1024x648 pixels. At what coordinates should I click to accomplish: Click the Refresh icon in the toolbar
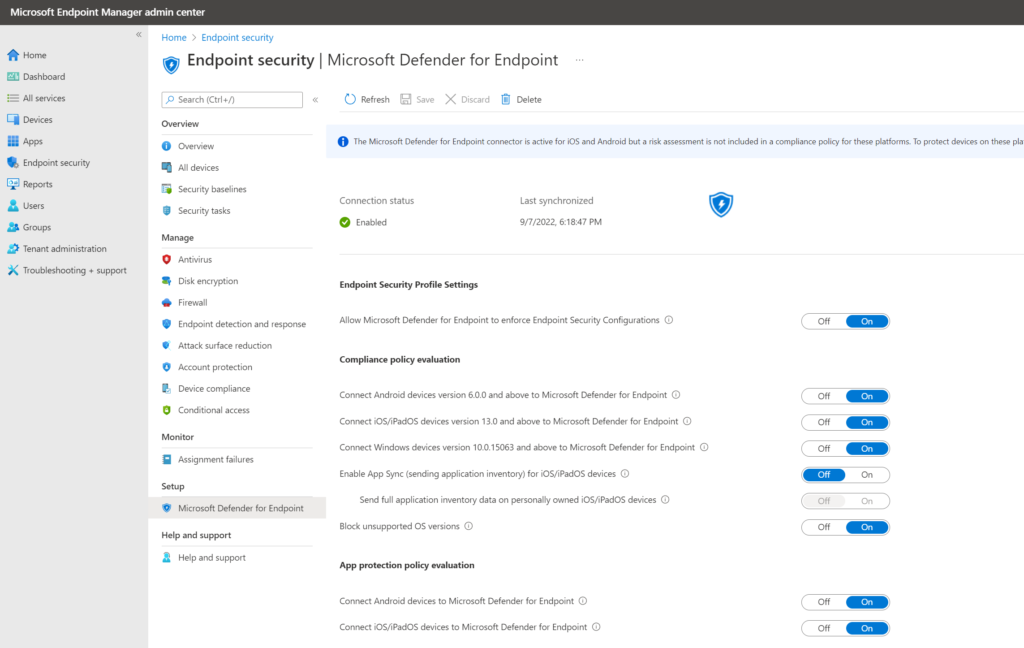click(350, 99)
